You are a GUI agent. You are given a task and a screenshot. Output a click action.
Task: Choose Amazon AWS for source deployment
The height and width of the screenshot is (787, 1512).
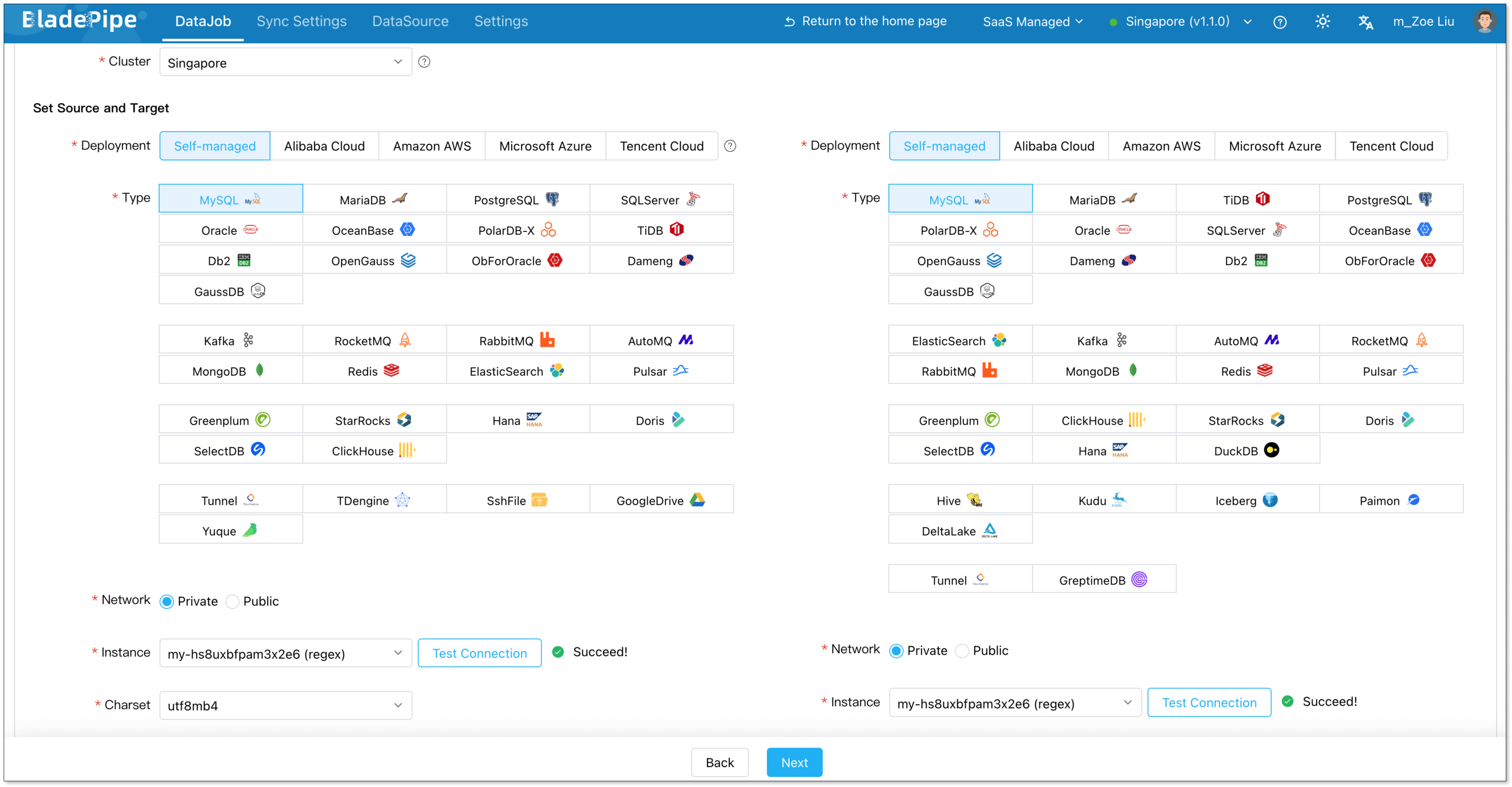[x=432, y=146]
